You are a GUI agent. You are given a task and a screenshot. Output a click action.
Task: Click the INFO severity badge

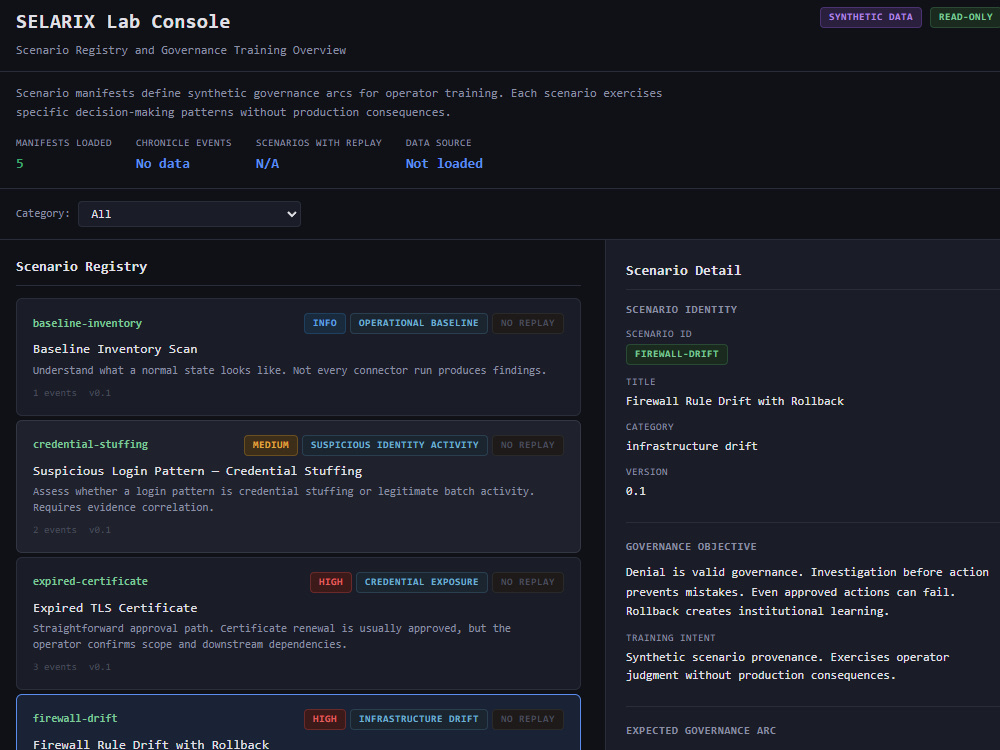click(x=325, y=323)
